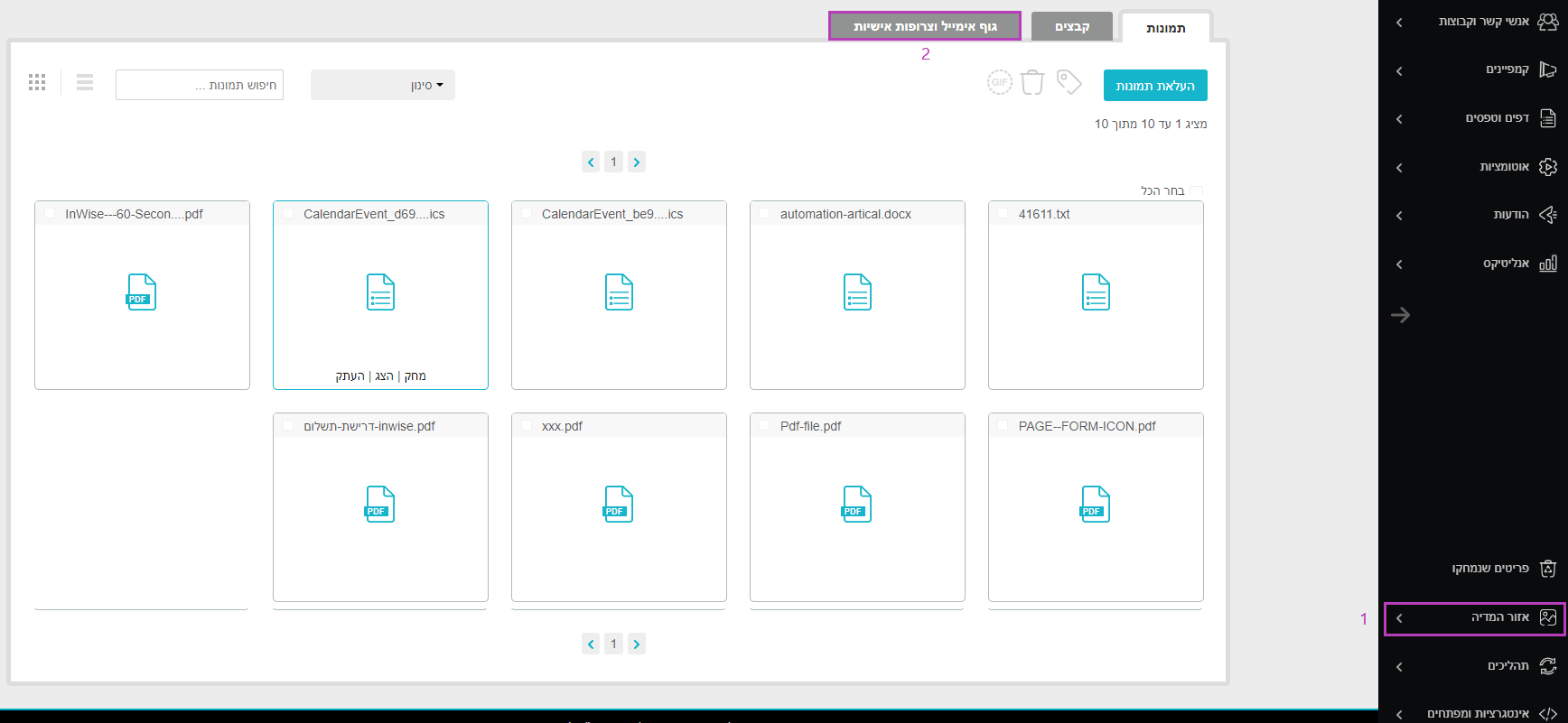Viewport: 1568px width, 723px height.
Task: Open the campaigns sidebar icon
Action: (1547, 70)
